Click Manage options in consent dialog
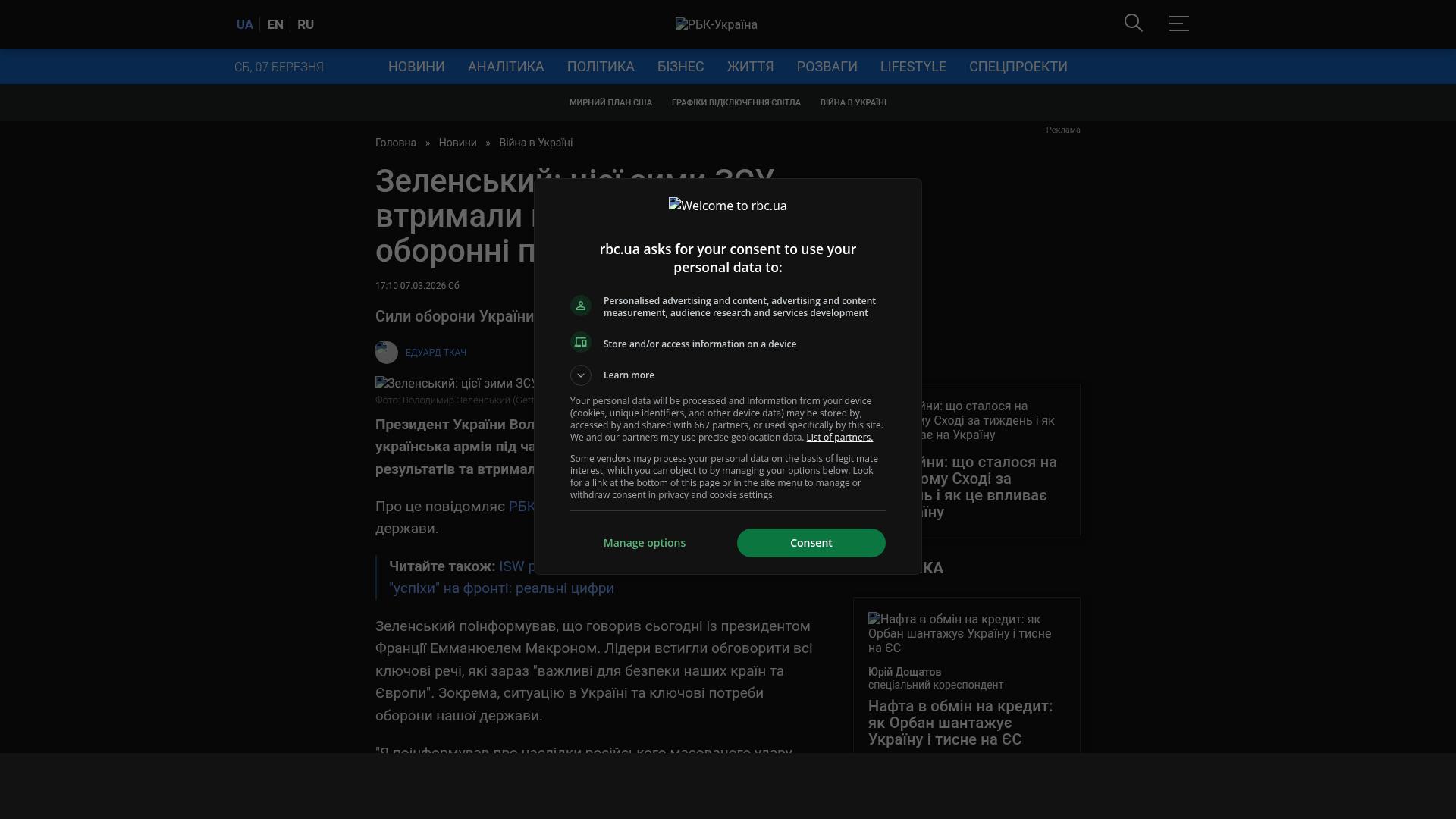This screenshot has height=819, width=1456. (645, 543)
